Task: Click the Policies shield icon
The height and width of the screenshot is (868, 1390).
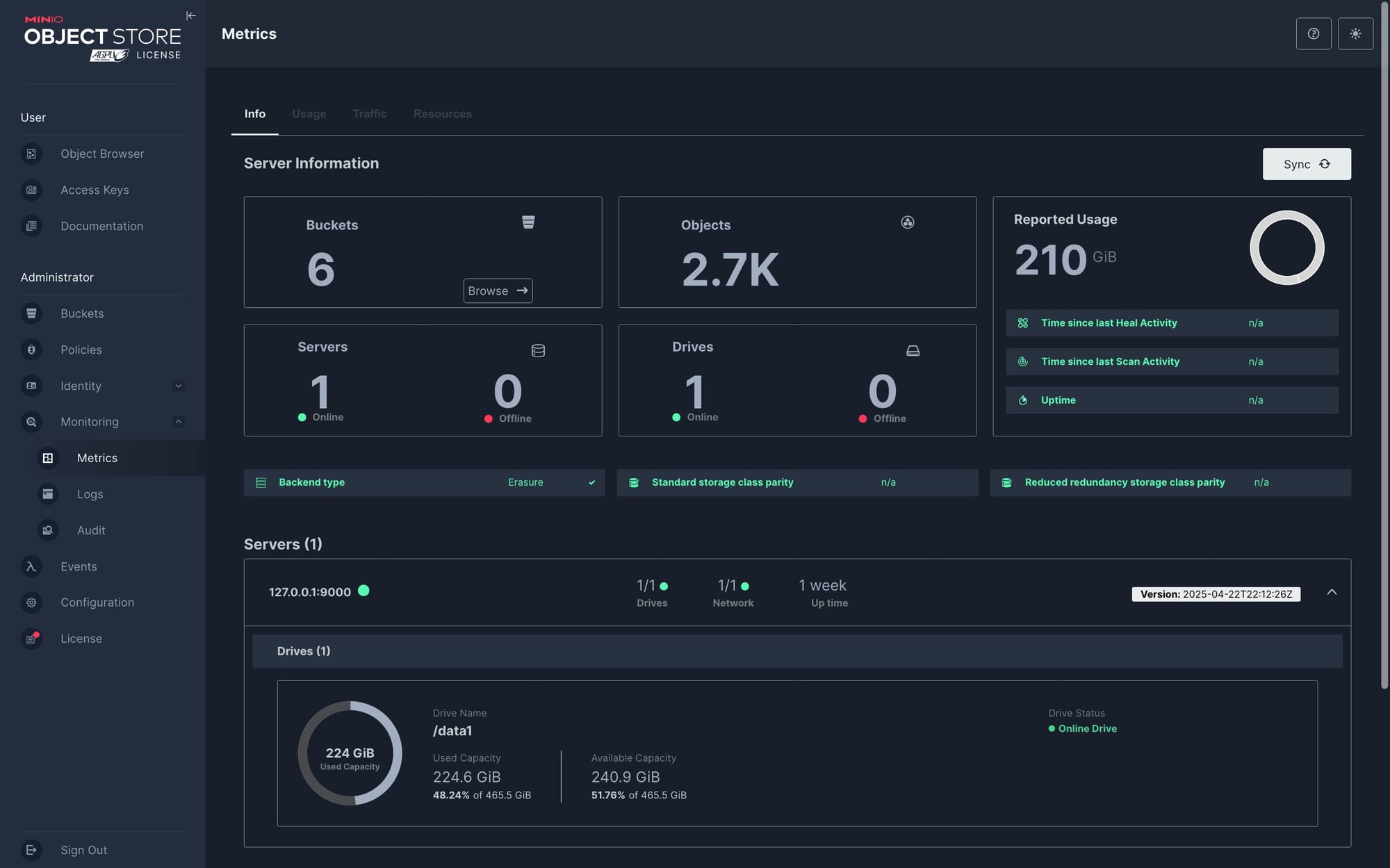Action: [31, 350]
